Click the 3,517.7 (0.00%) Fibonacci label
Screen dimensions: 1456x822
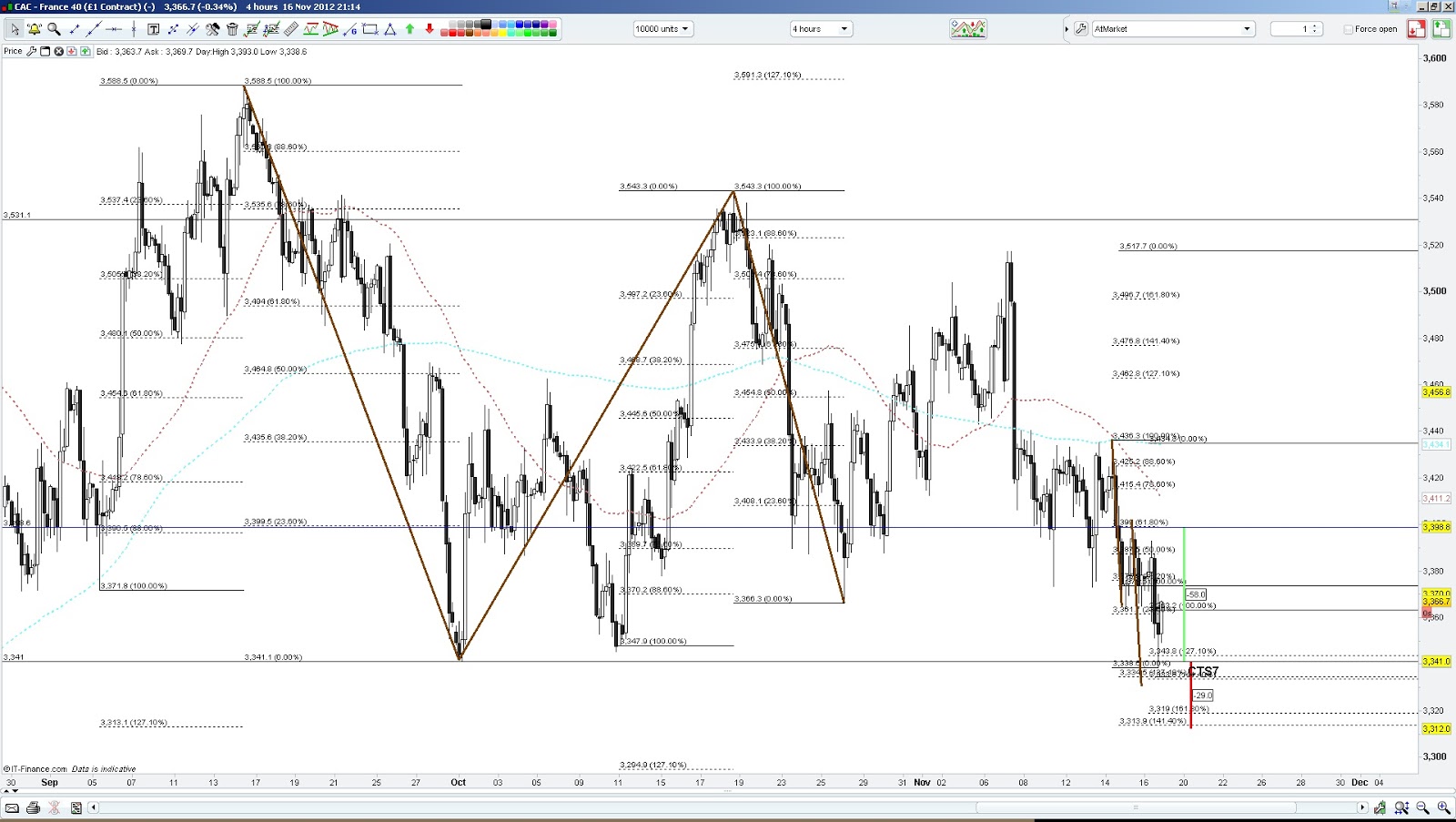pos(1148,247)
